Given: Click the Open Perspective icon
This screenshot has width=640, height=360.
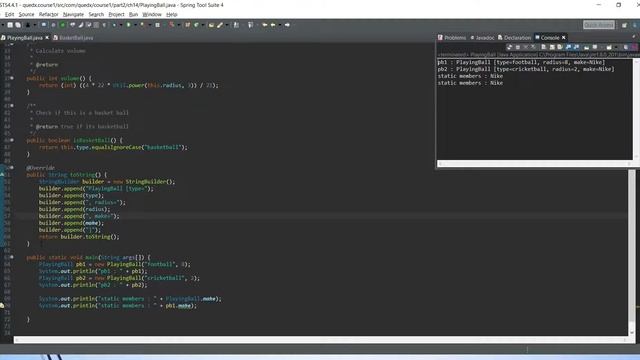Looking at the screenshot, I should tap(624, 25).
